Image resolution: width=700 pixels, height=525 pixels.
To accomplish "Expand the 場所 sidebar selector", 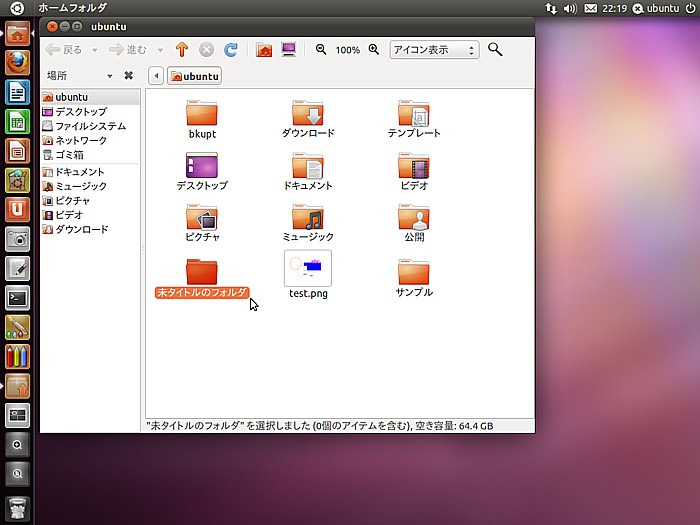I will 79,75.
